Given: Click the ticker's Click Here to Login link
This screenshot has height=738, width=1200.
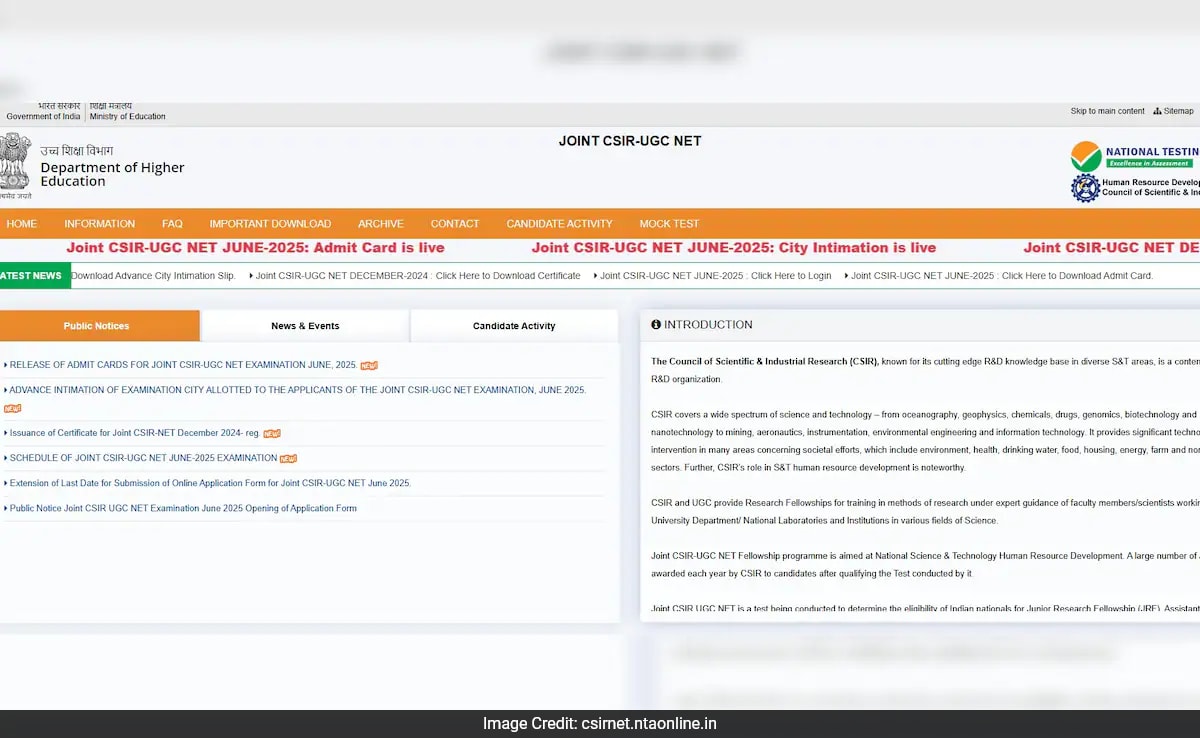Looking at the screenshot, I should coord(716,276).
